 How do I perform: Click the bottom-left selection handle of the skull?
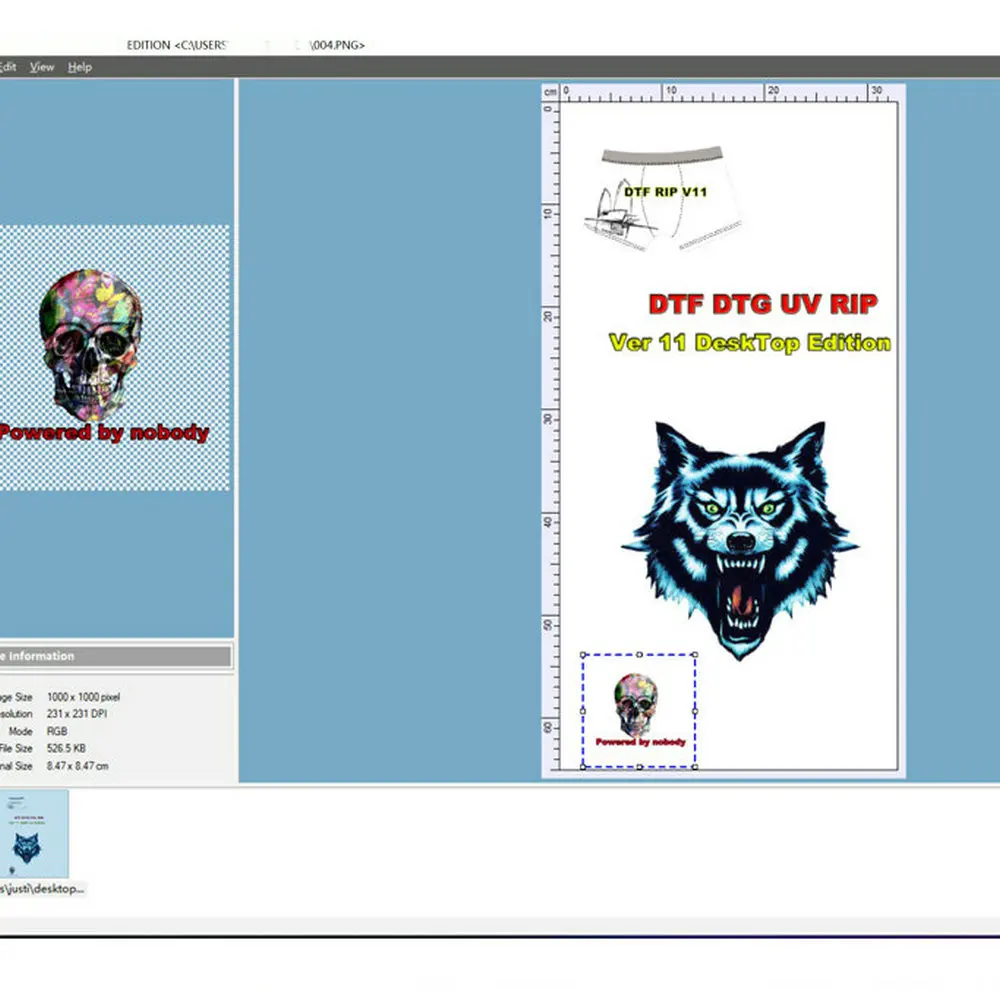583,767
